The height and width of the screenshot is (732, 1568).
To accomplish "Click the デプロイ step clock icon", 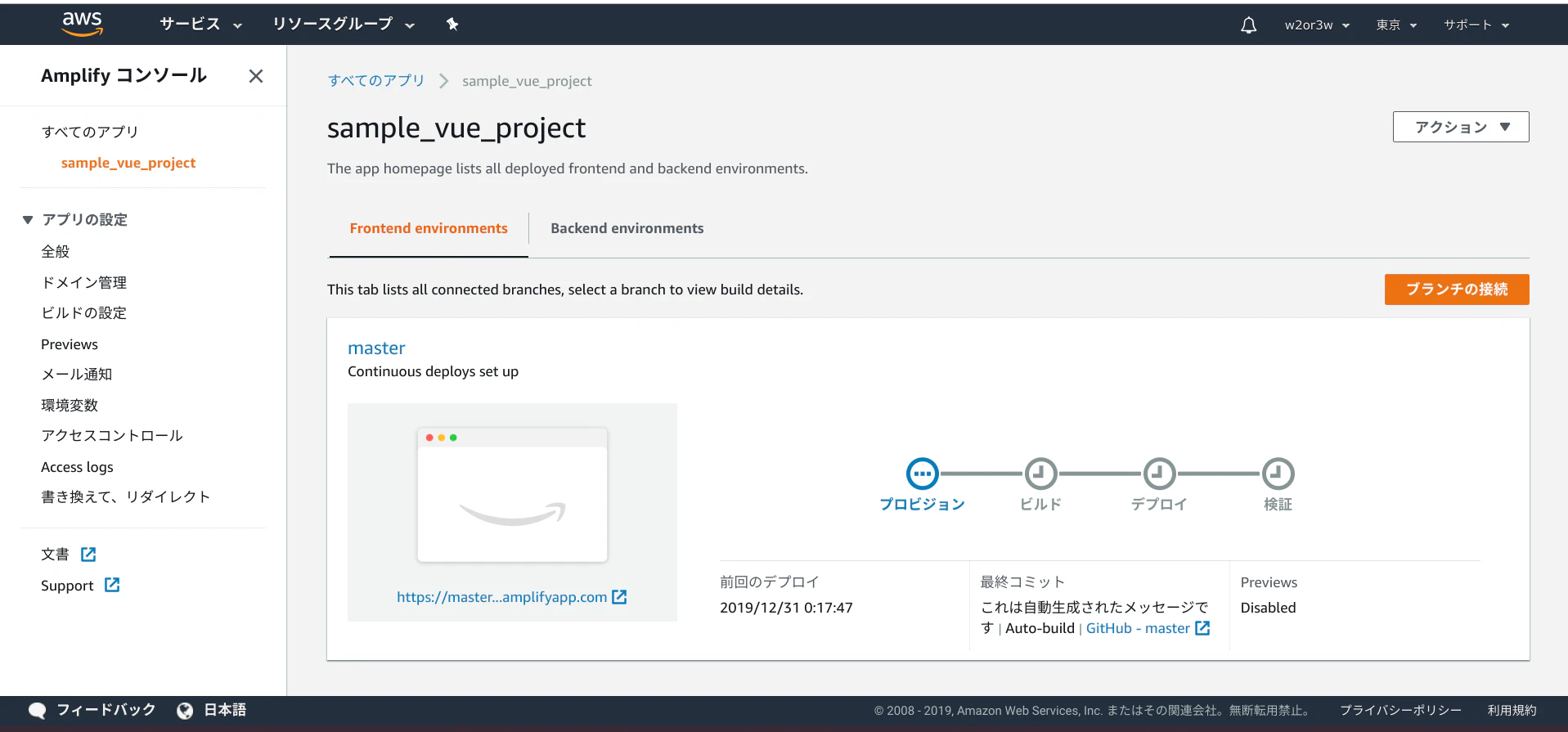I will [1159, 474].
